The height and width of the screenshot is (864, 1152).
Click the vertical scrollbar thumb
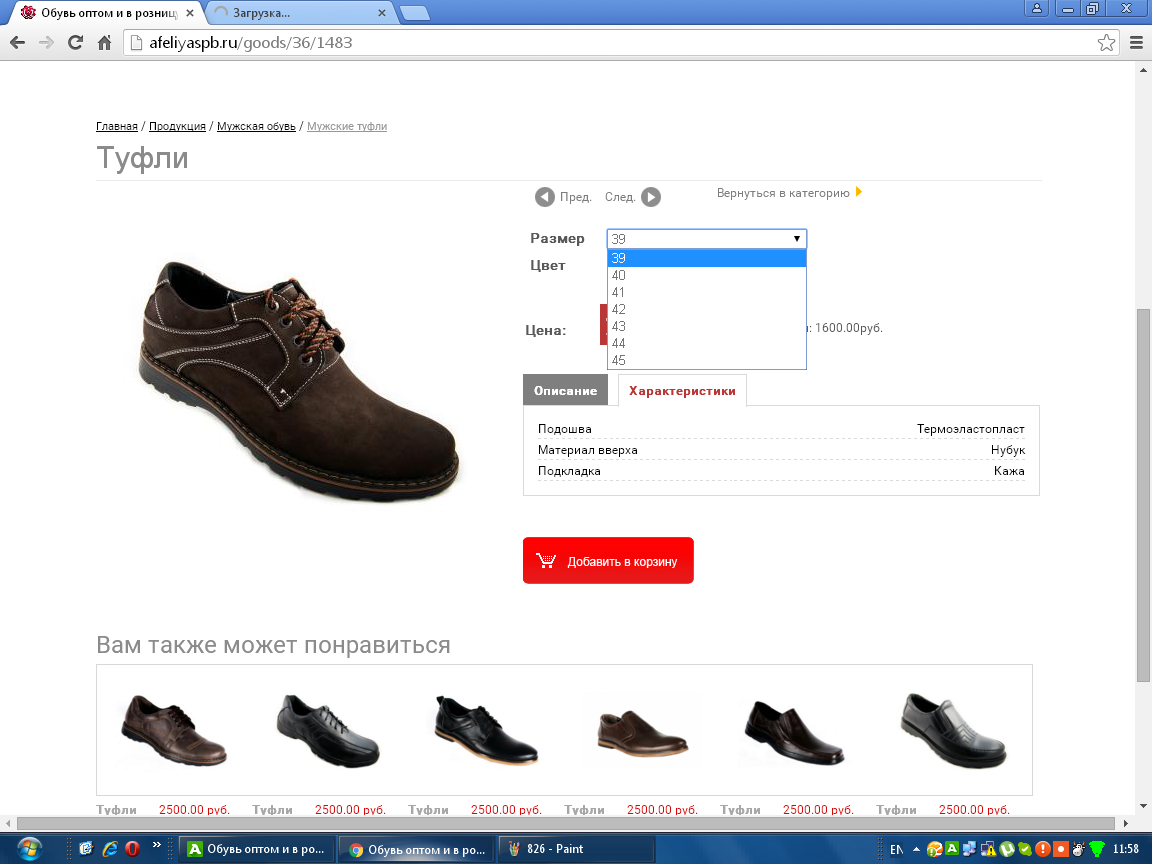(1143, 496)
